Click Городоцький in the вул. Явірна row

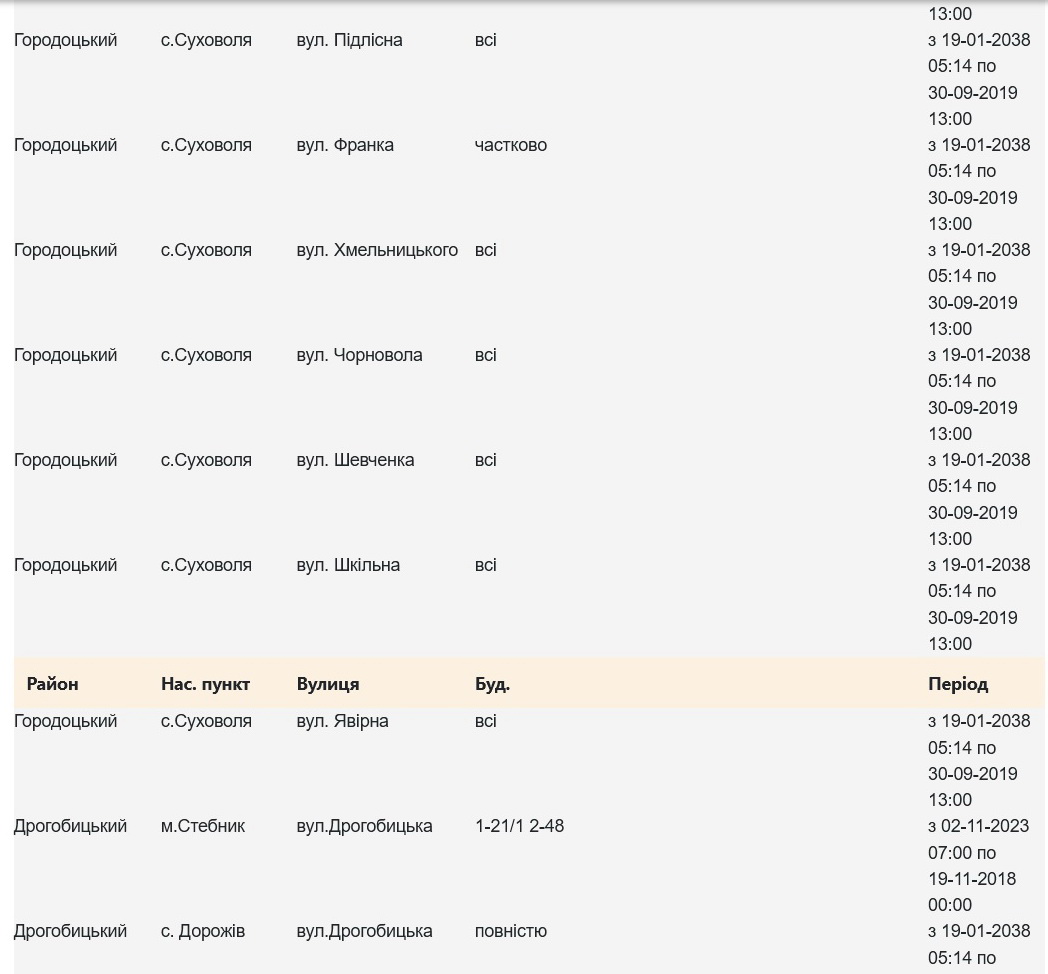coord(65,721)
